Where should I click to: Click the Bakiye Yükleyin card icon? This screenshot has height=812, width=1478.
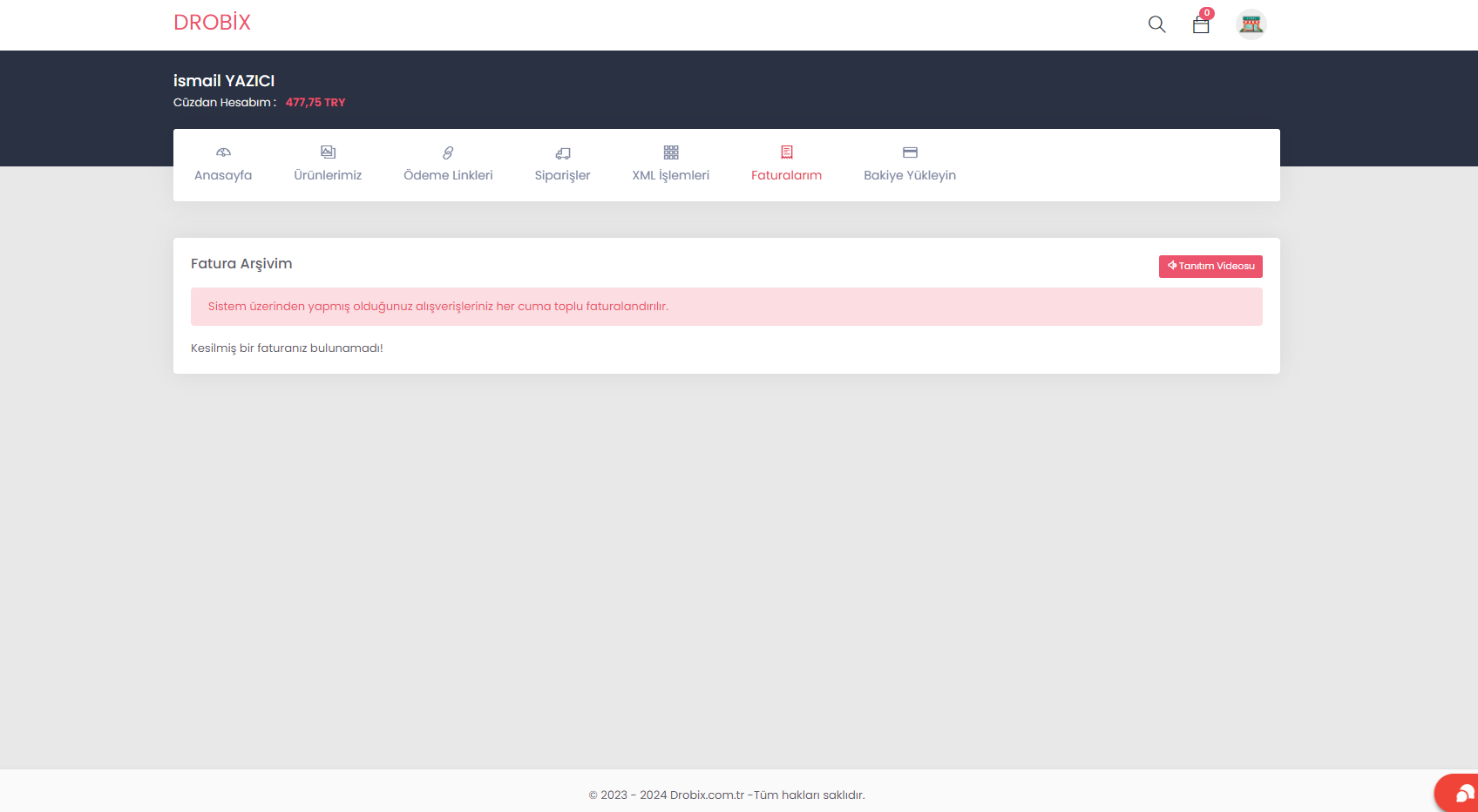coord(910,152)
